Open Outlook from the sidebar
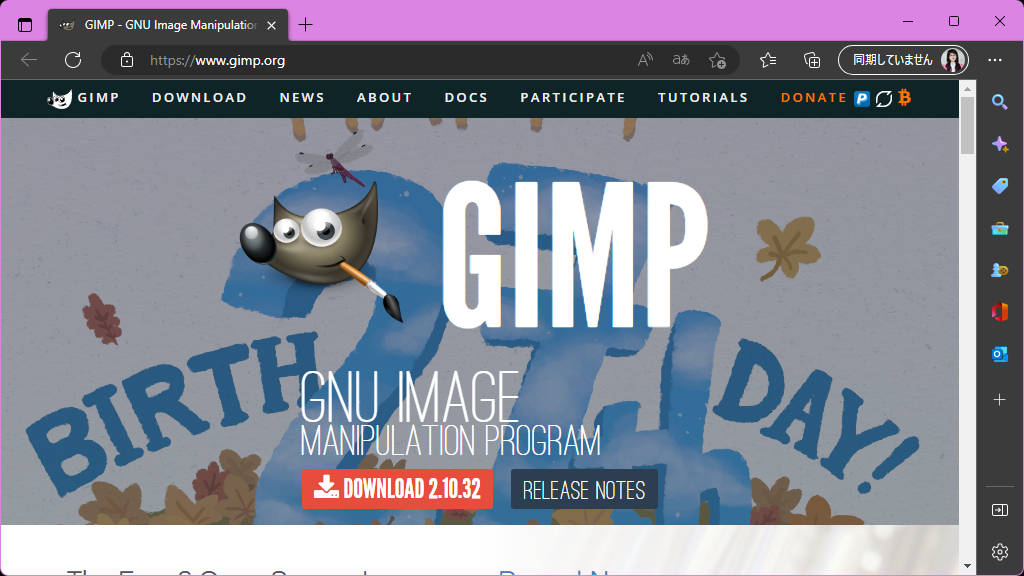 999,353
